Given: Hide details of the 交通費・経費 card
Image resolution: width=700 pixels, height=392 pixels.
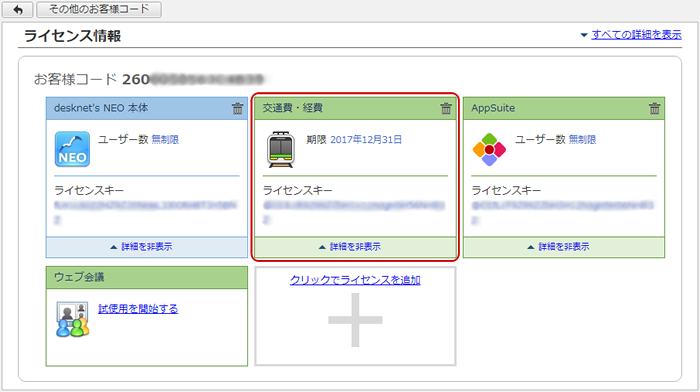Looking at the screenshot, I should pyautogui.click(x=355, y=247).
